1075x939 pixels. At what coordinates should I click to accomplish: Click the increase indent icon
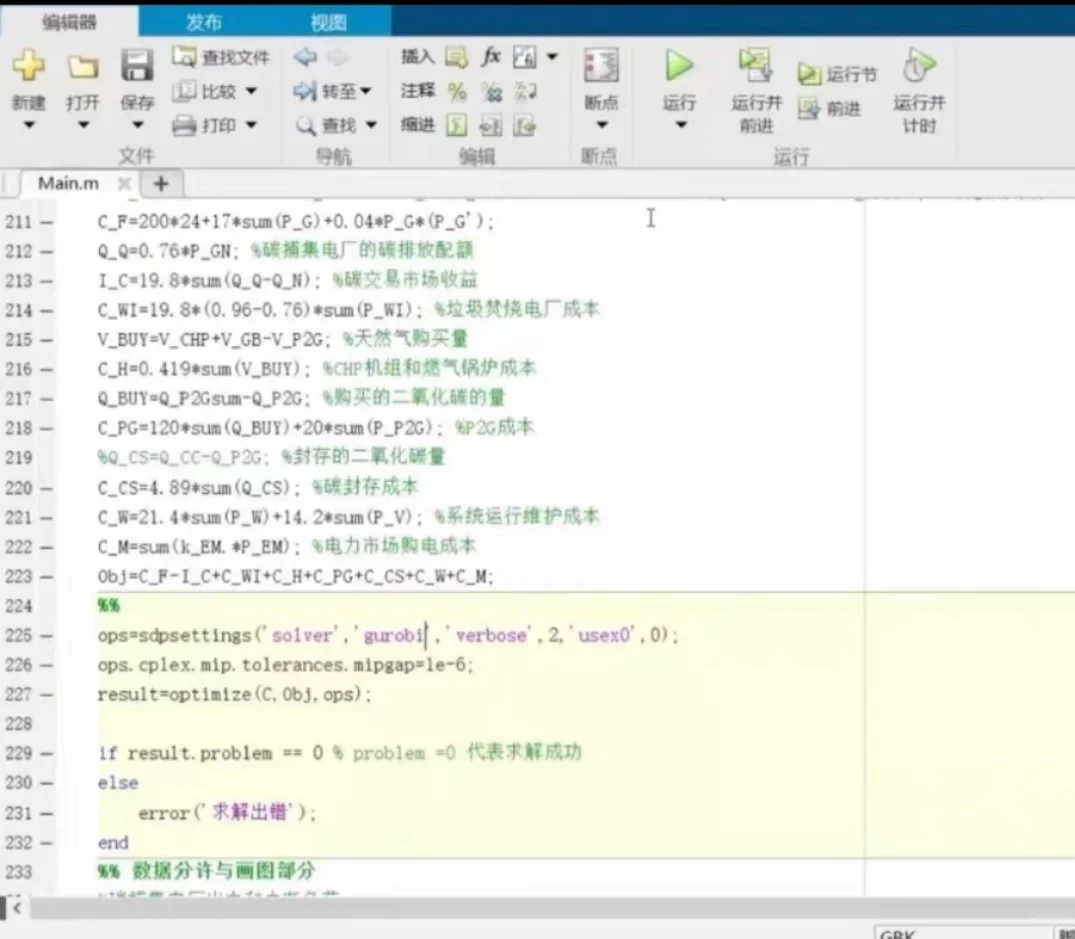490,125
